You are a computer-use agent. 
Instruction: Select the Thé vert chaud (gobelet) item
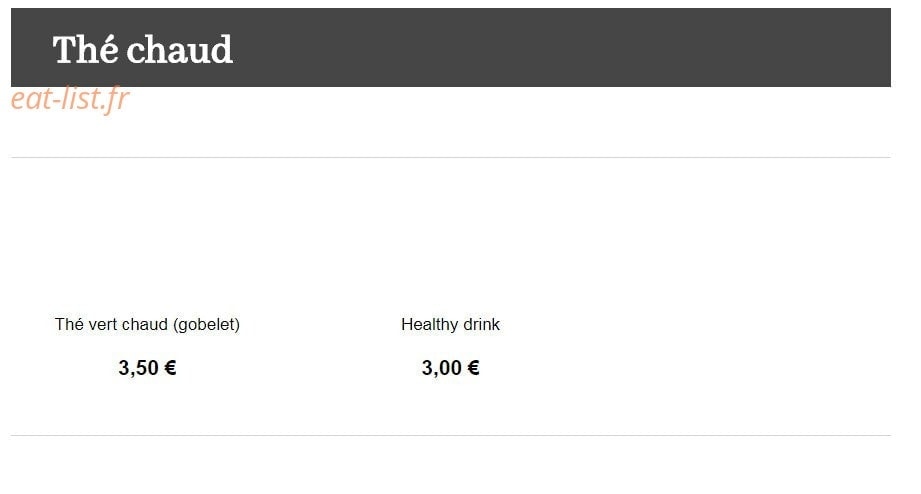coord(147,324)
